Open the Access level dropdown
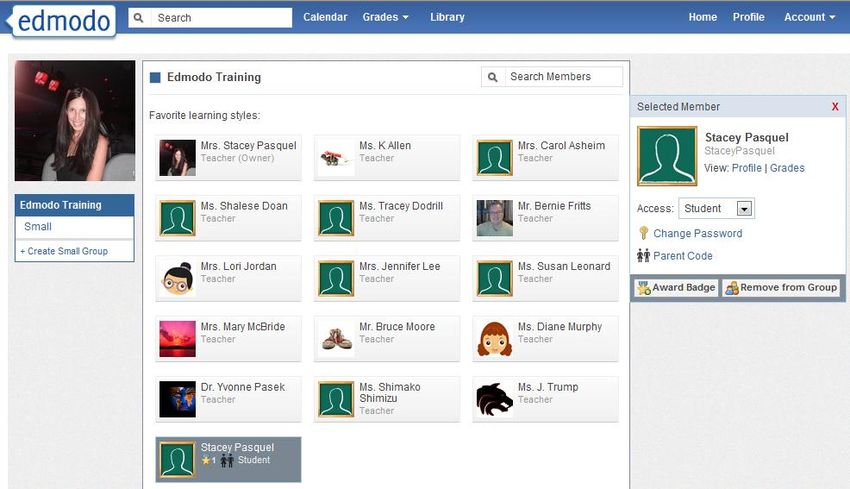850x489 pixels. tap(716, 208)
